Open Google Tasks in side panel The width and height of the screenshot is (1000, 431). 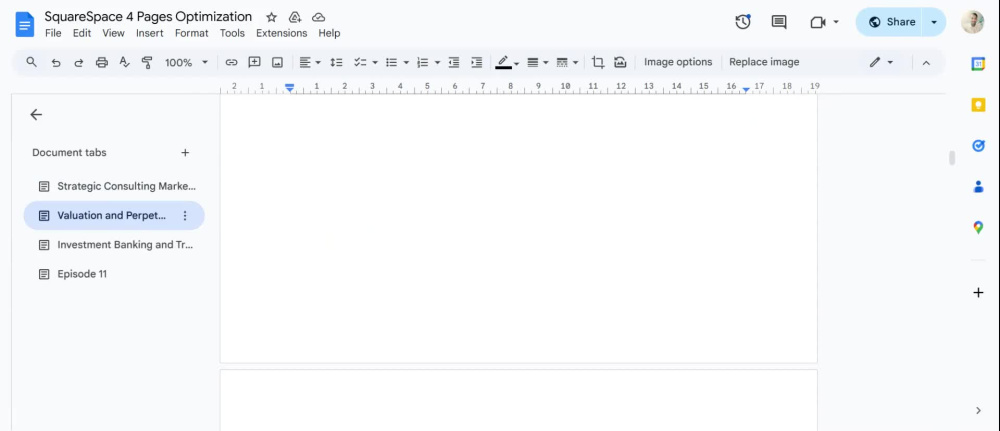pos(978,145)
